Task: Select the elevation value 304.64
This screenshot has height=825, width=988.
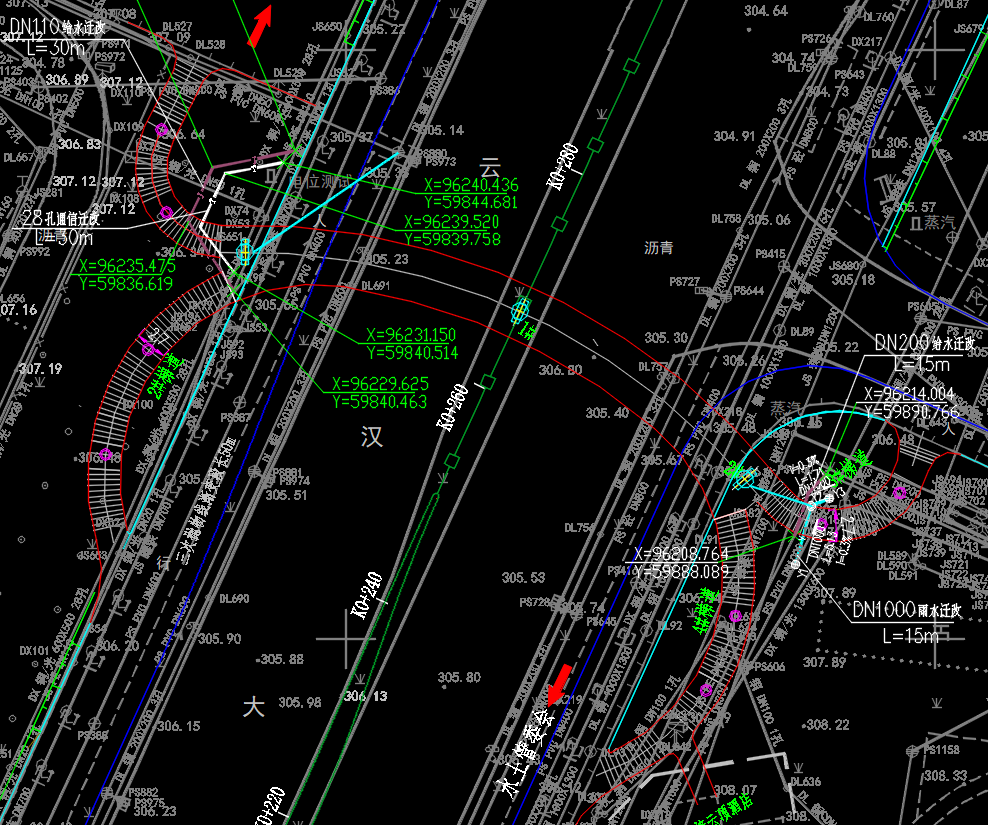Action: (x=766, y=11)
